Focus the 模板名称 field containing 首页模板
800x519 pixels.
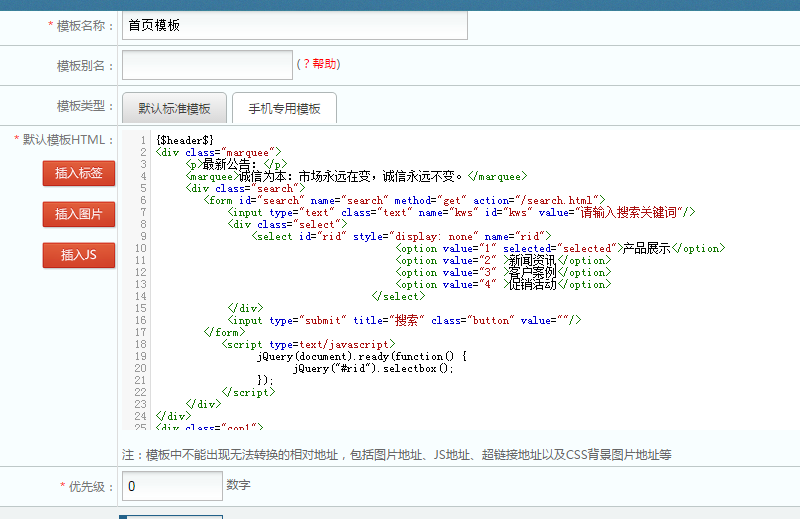point(294,25)
